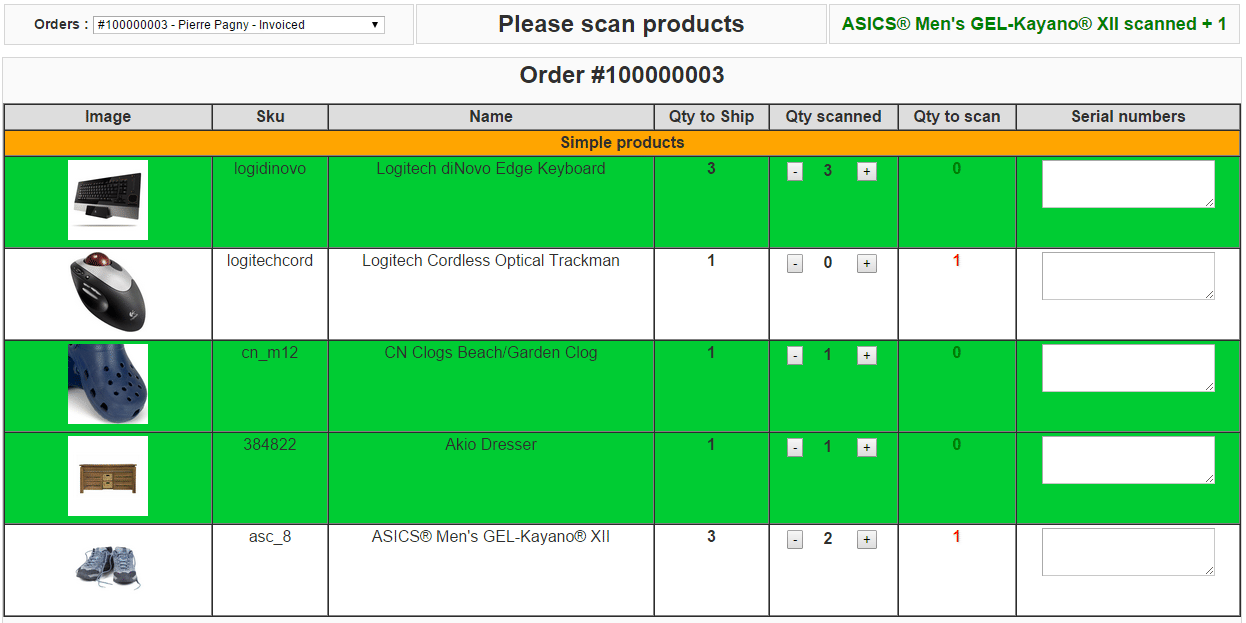1246x623 pixels.
Task: Click the sku text 384822
Action: (270, 445)
